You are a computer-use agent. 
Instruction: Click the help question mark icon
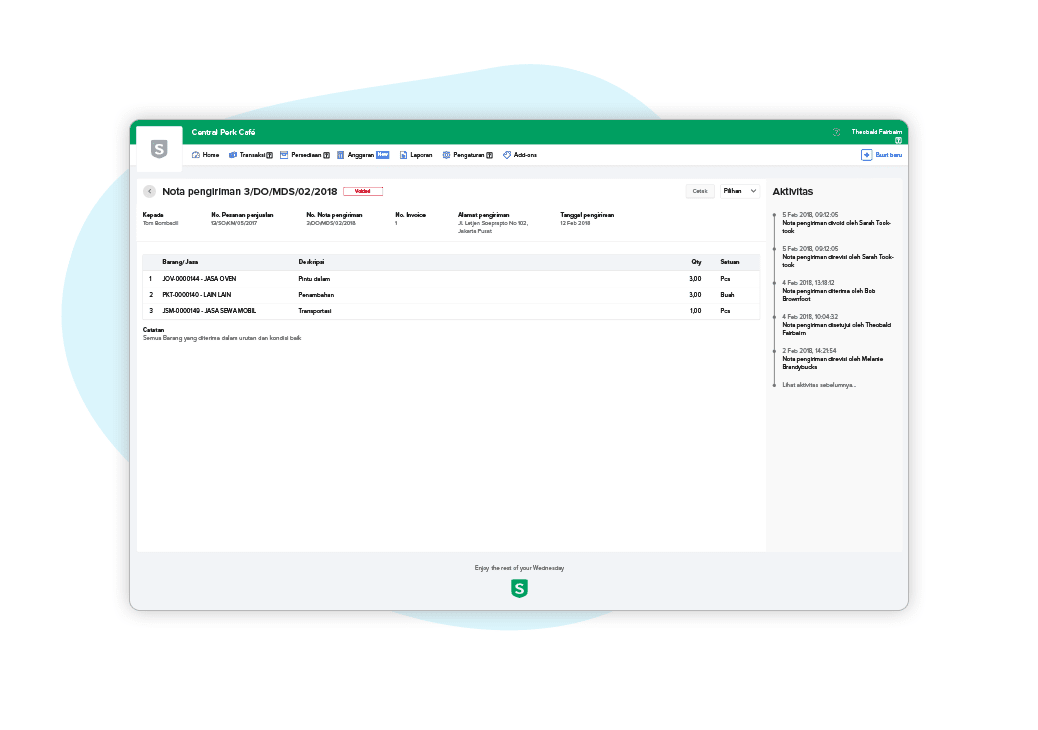[x=836, y=132]
